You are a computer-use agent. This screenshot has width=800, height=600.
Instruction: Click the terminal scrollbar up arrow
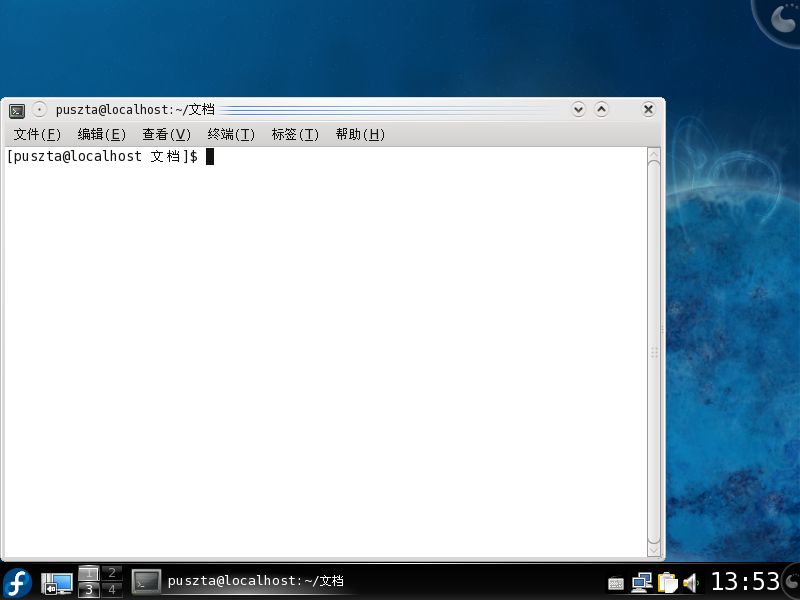point(654,154)
